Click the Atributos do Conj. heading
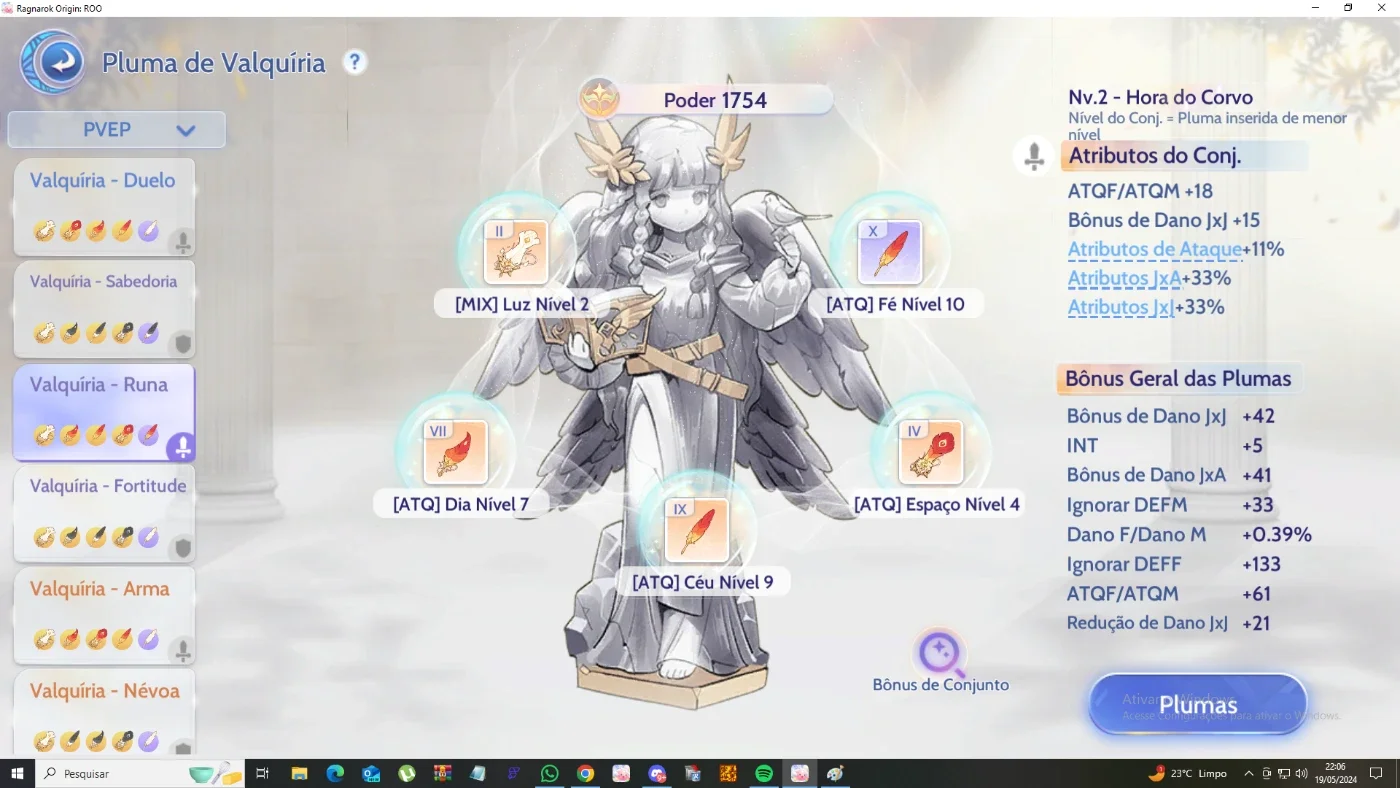 (1155, 156)
